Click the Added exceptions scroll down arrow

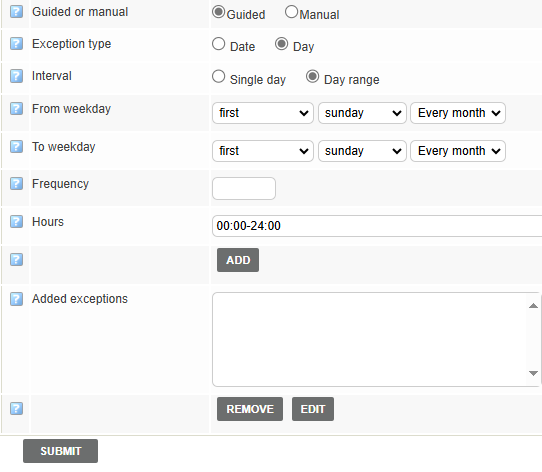[x=533, y=373]
